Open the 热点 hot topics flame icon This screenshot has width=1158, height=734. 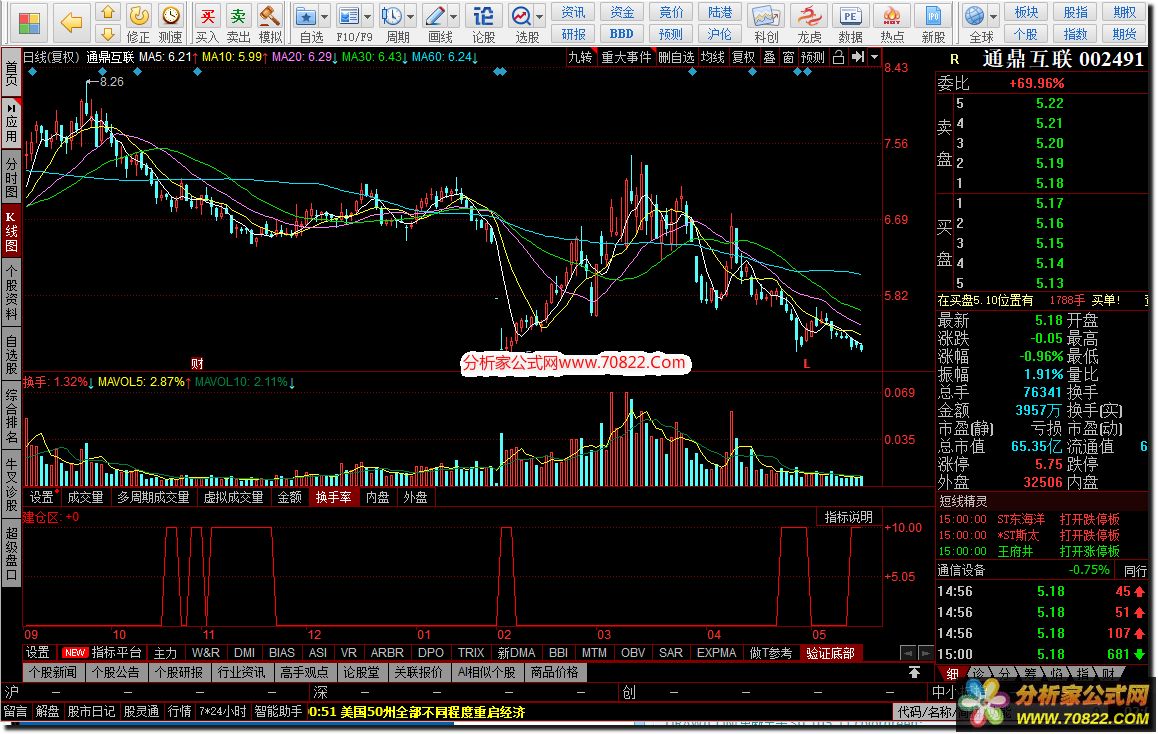[891, 16]
